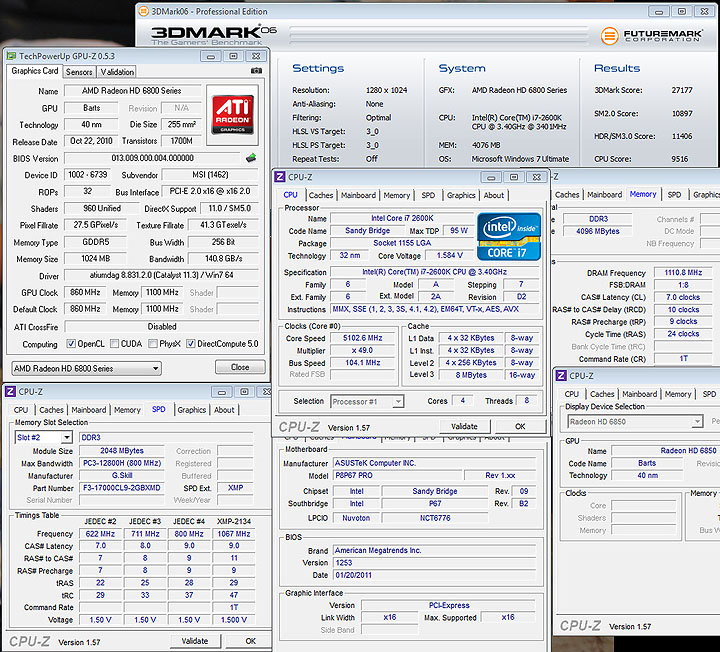Image resolution: width=720 pixels, height=652 pixels.
Task: Click the Graphics CPU-Z window's Z icon
Action: coord(561,376)
